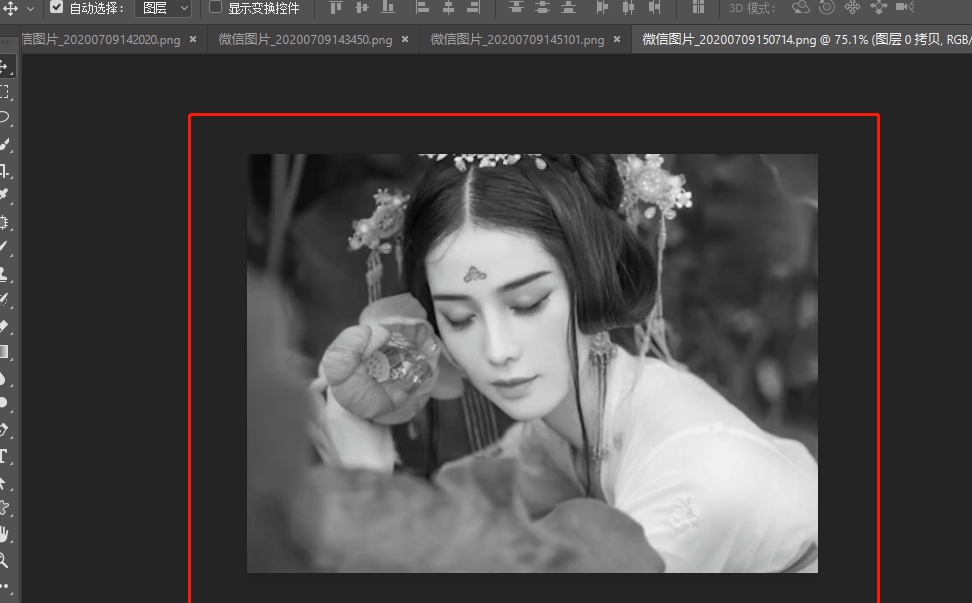This screenshot has height=603, width=972.
Task: Select the Gradient tool
Action: click(x=4, y=351)
